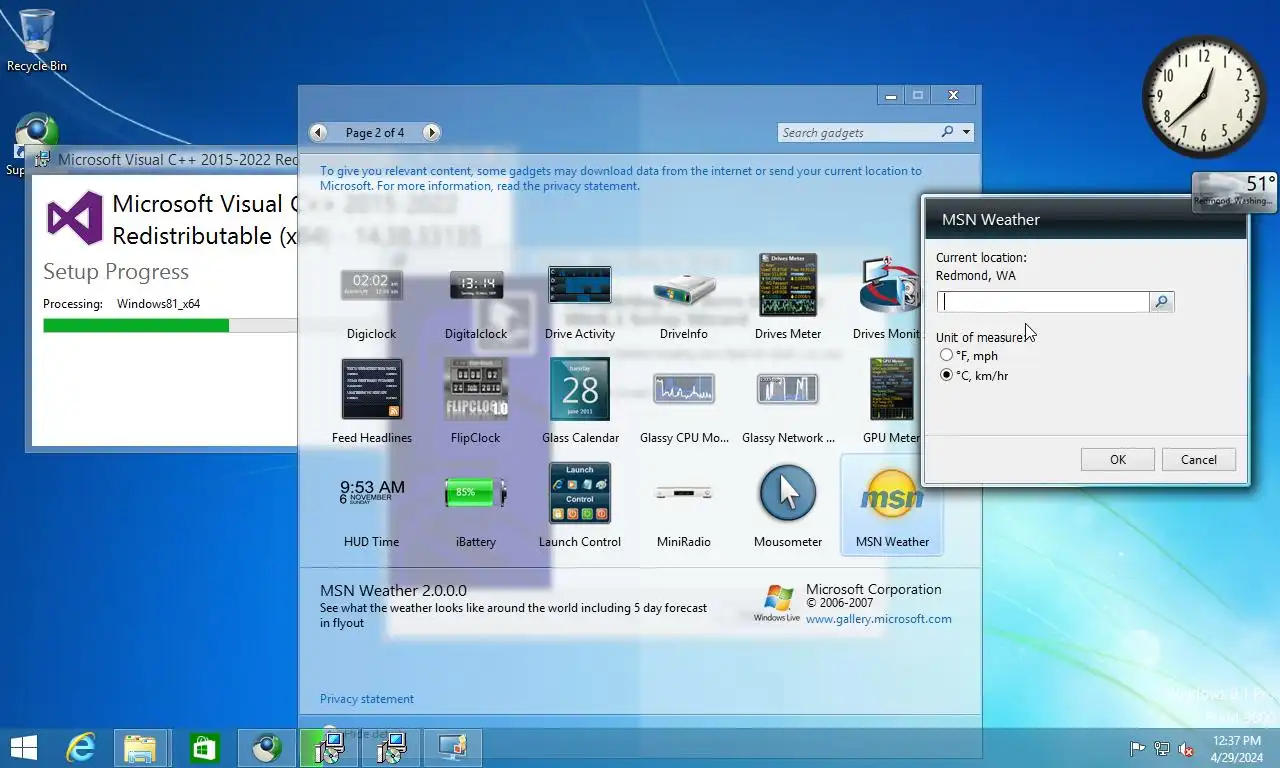Confirm MSN Weather settings with OK
This screenshot has height=768, width=1280.
tap(1118, 460)
